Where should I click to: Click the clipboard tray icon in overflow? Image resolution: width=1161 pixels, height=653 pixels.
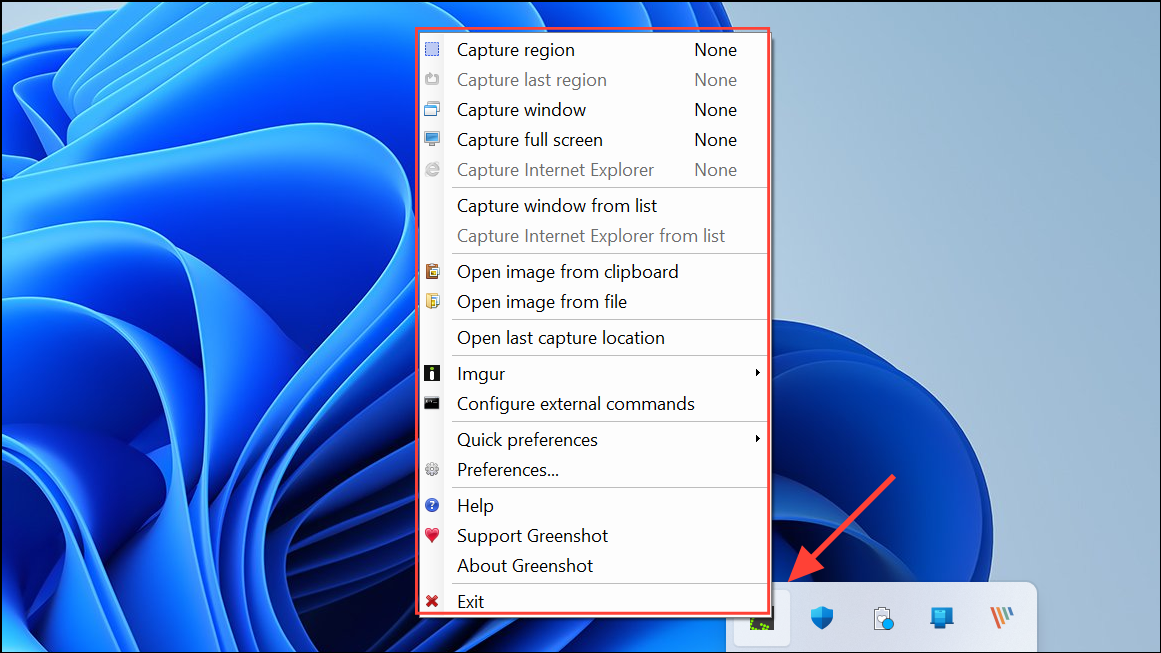(x=883, y=618)
